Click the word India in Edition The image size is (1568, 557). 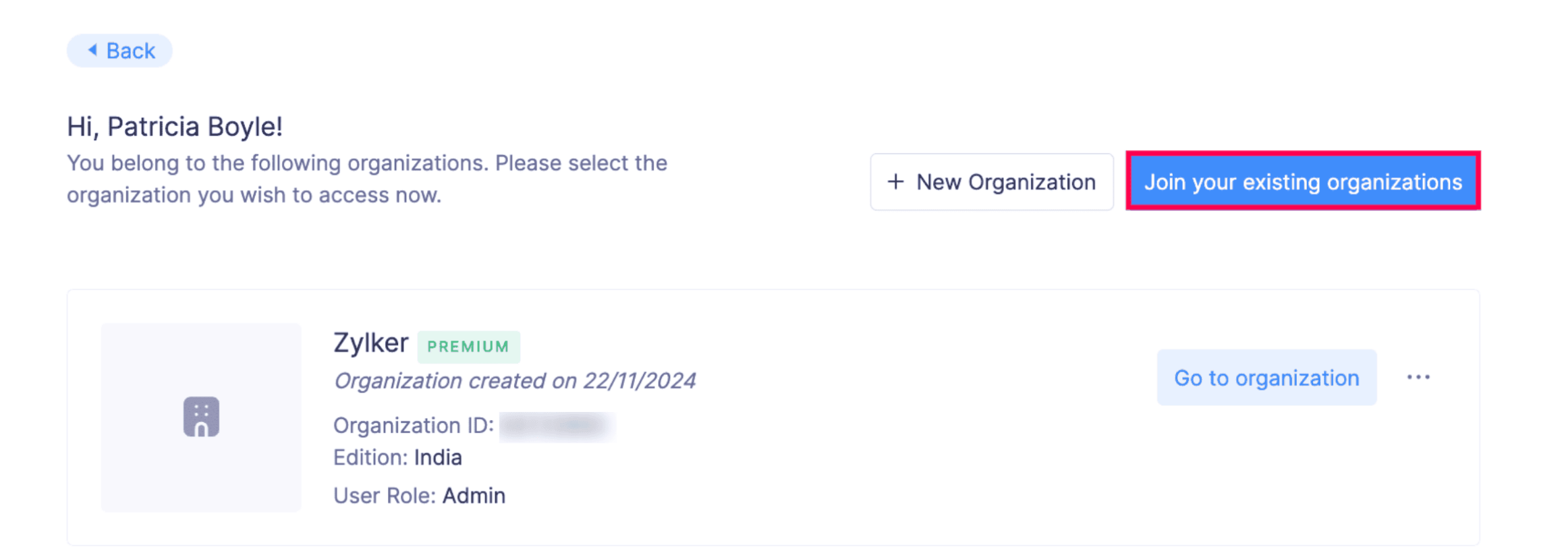coord(438,458)
